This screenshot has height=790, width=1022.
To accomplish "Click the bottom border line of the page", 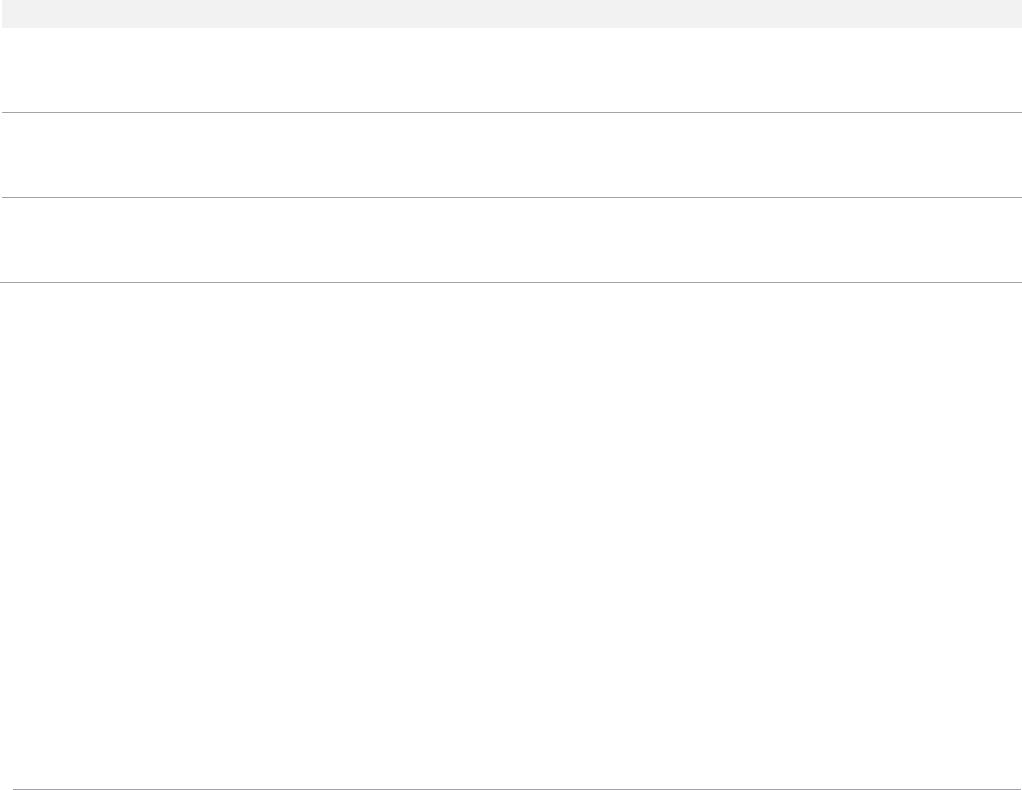I will [511, 789].
